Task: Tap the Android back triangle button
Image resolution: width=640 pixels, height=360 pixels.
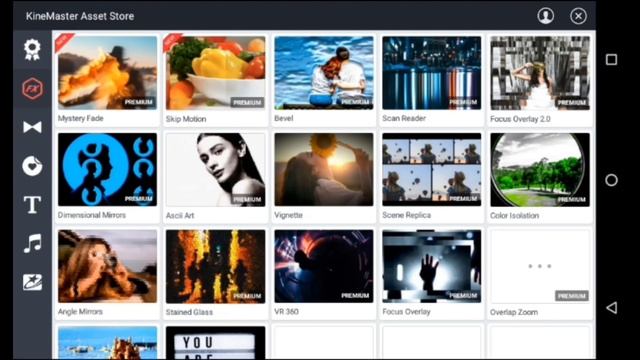Action: (x=611, y=307)
